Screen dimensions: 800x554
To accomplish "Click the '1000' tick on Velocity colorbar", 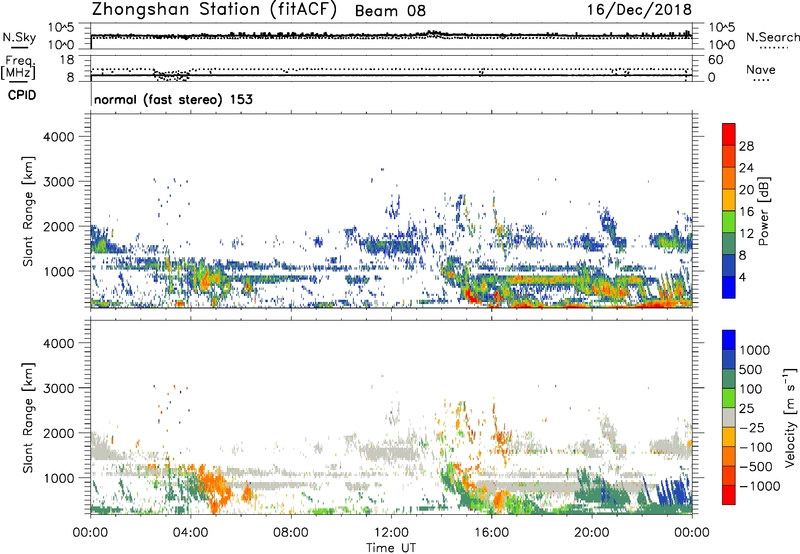I will tap(754, 350).
